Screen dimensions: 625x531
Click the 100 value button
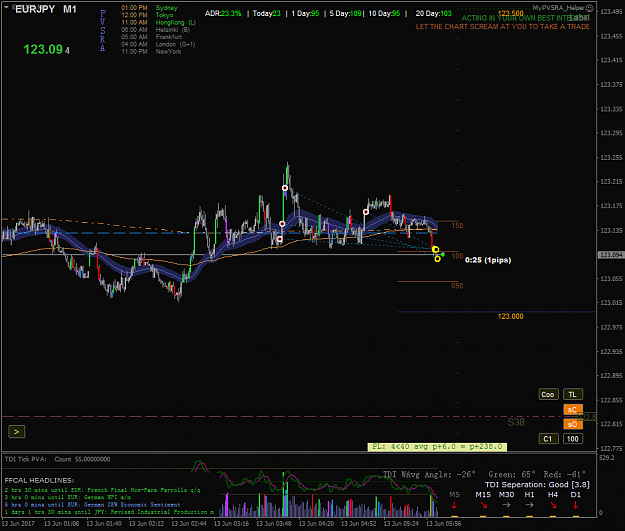coord(573,439)
